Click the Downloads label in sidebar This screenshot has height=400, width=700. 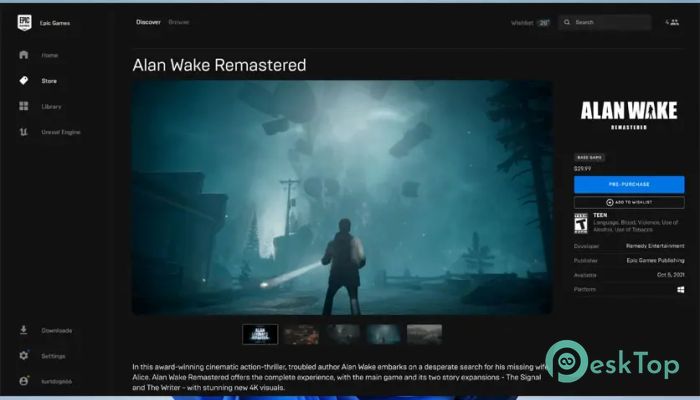(x=57, y=330)
